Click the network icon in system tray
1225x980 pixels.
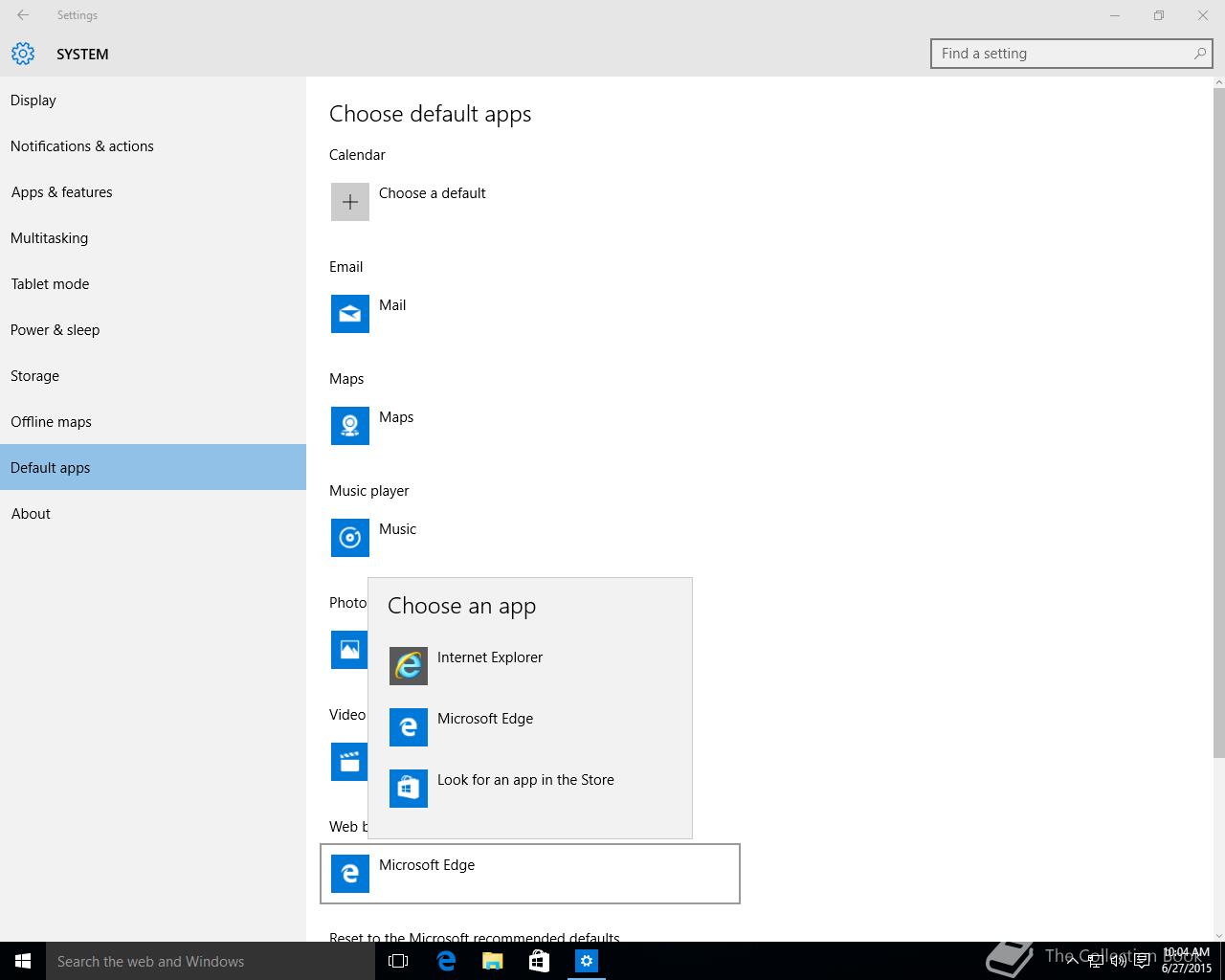point(1096,962)
